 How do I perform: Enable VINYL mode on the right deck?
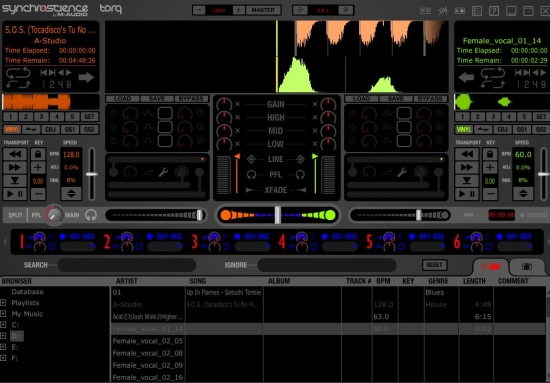(x=464, y=129)
